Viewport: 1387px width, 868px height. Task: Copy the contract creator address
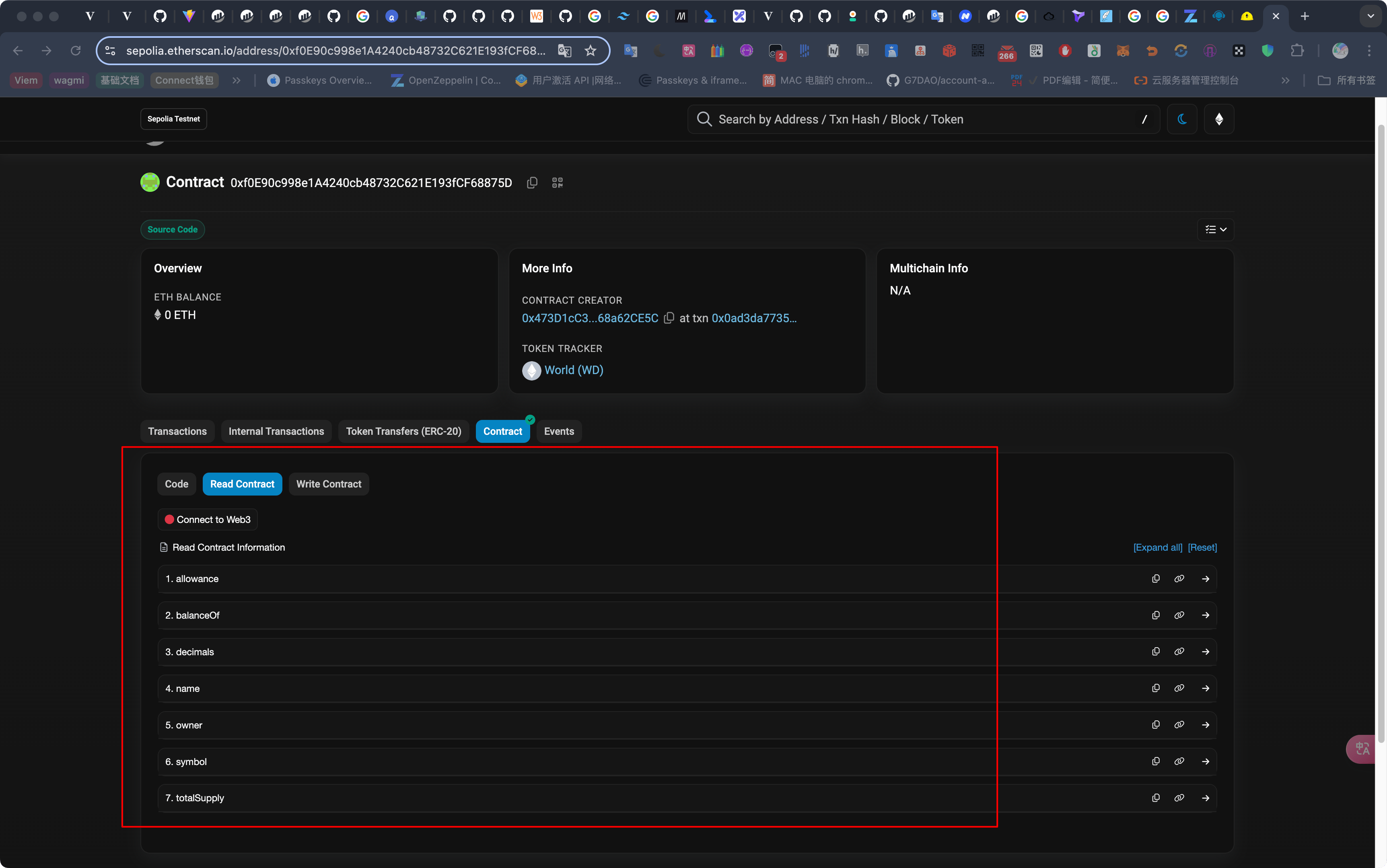click(669, 318)
